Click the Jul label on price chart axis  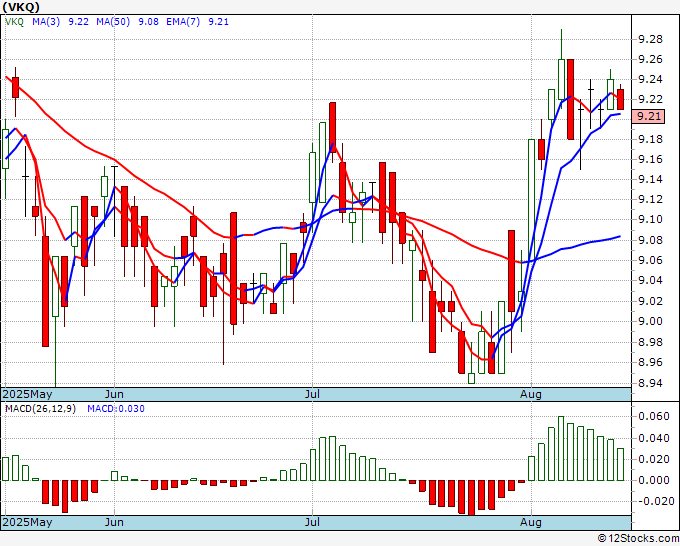click(x=312, y=394)
